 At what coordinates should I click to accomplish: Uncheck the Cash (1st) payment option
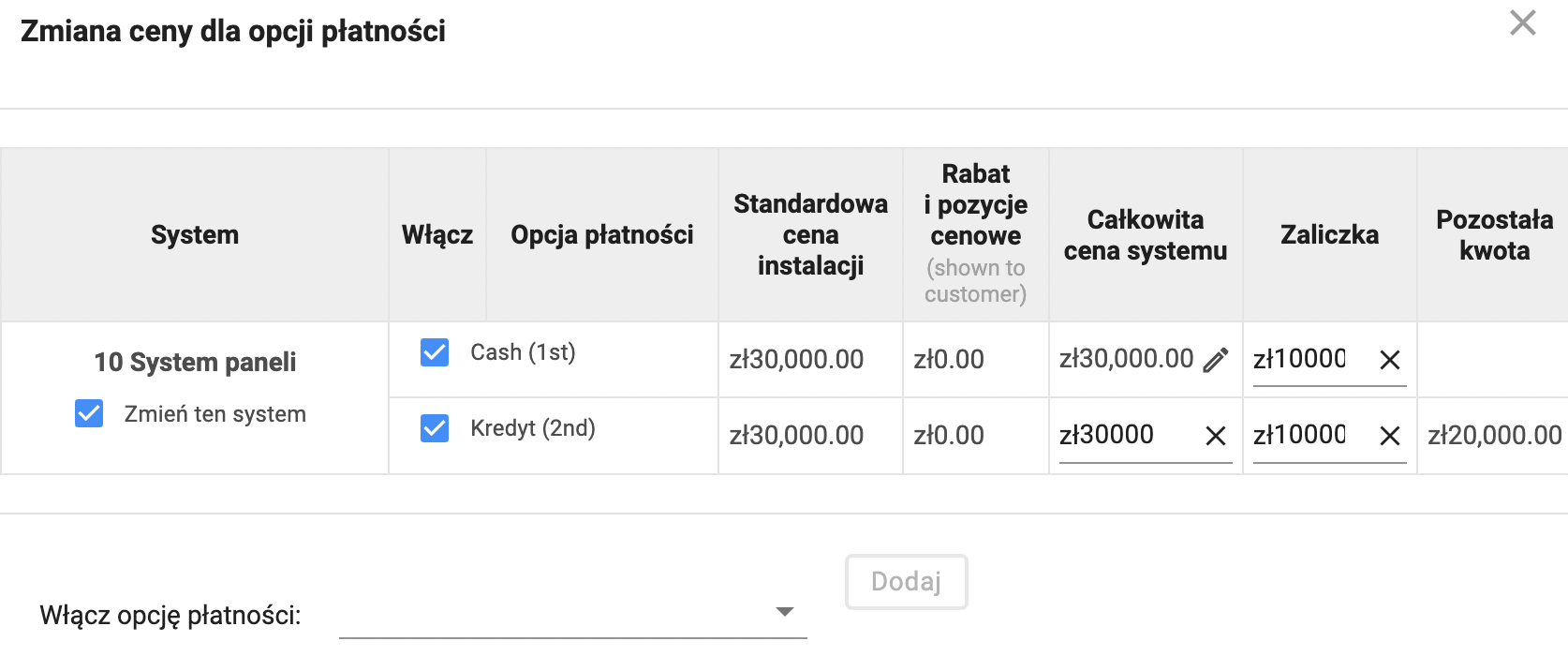pyautogui.click(x=435, y=352)
